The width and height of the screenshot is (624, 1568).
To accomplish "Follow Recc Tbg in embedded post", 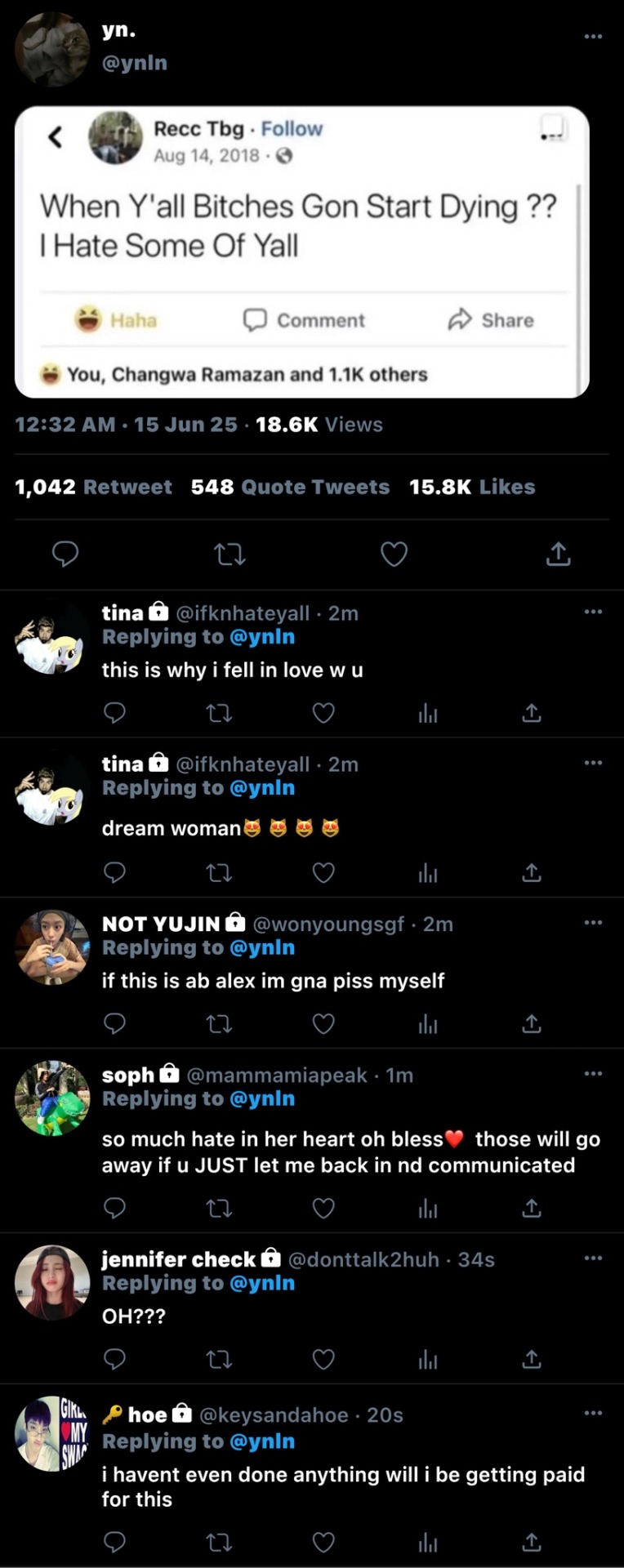I will coord(292,129).
